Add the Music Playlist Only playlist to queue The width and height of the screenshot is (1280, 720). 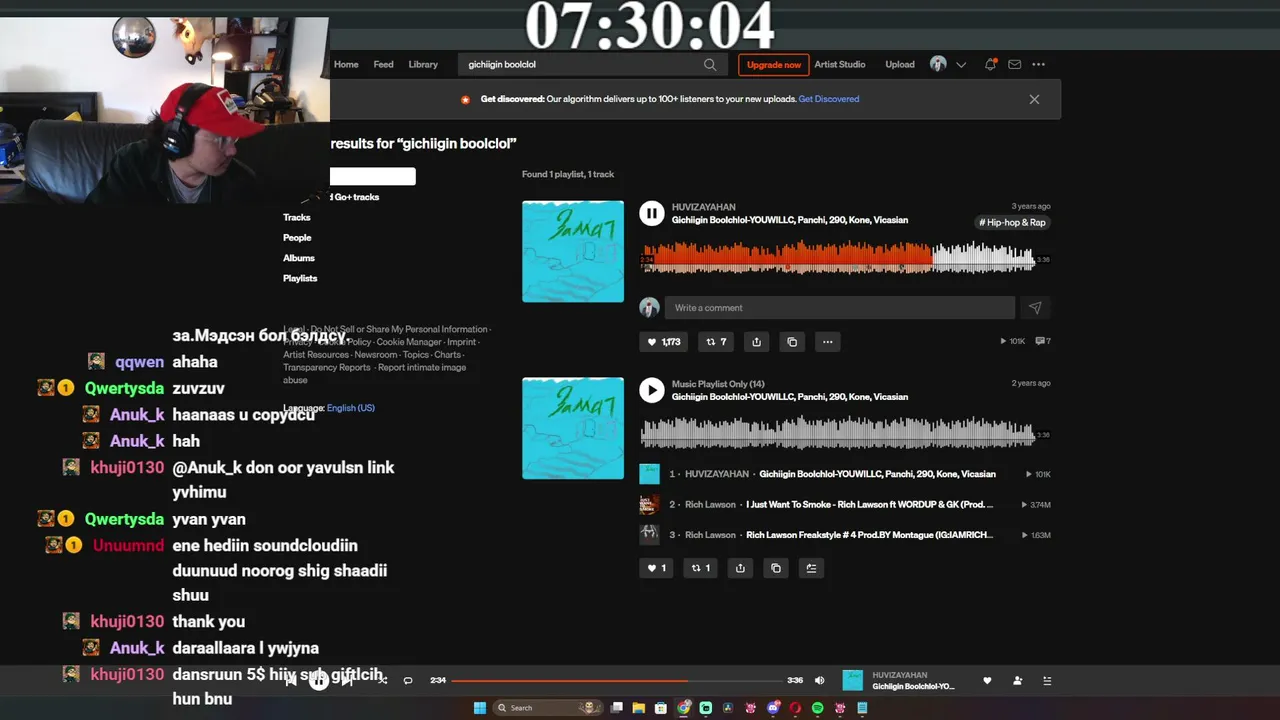[x=811, y=568]
